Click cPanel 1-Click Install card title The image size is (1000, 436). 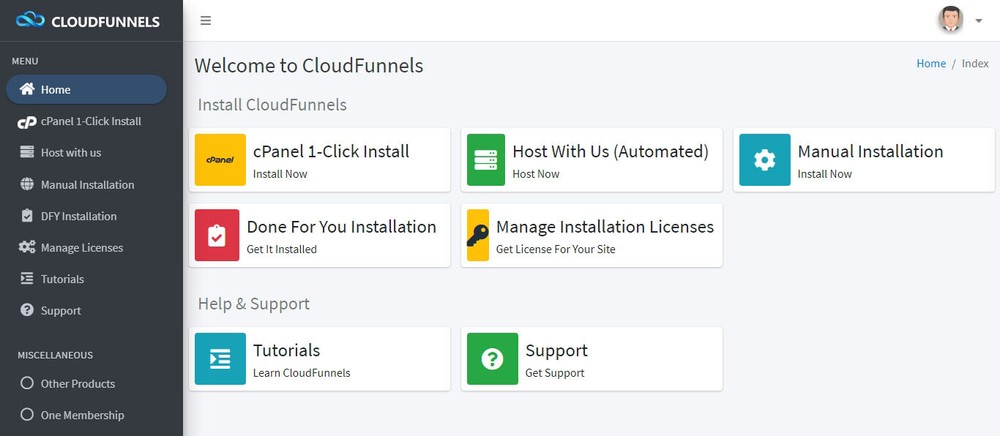tap(331, 151)
